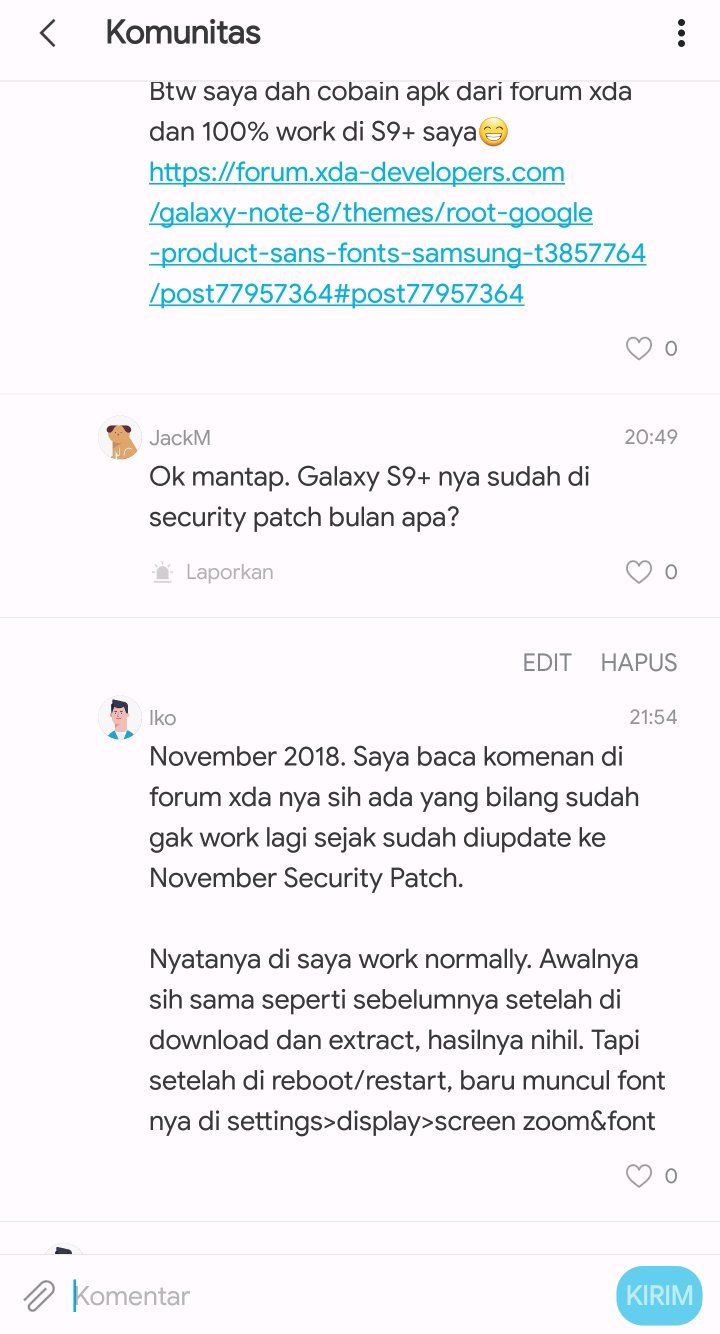Open the three-dot overflow menu
The height and width of the screenshot is (1334, 720).
point(681,33)
